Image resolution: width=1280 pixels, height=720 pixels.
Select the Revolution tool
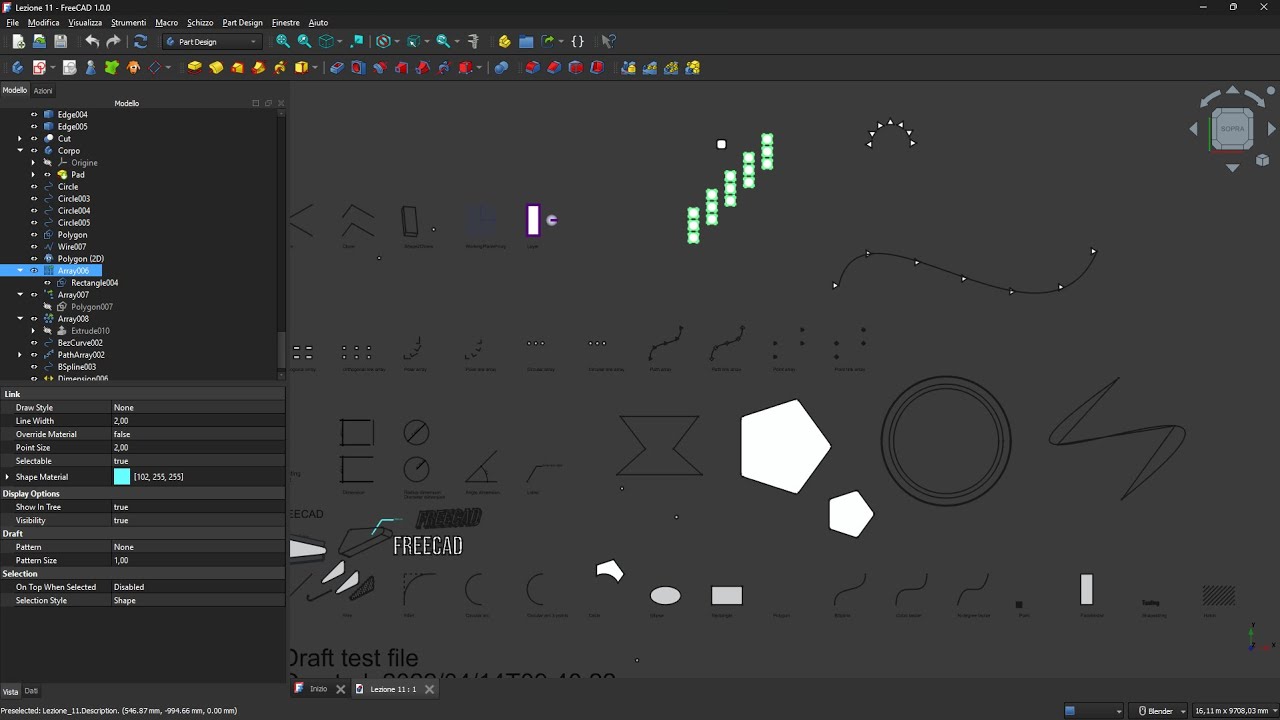click(216, 67)
